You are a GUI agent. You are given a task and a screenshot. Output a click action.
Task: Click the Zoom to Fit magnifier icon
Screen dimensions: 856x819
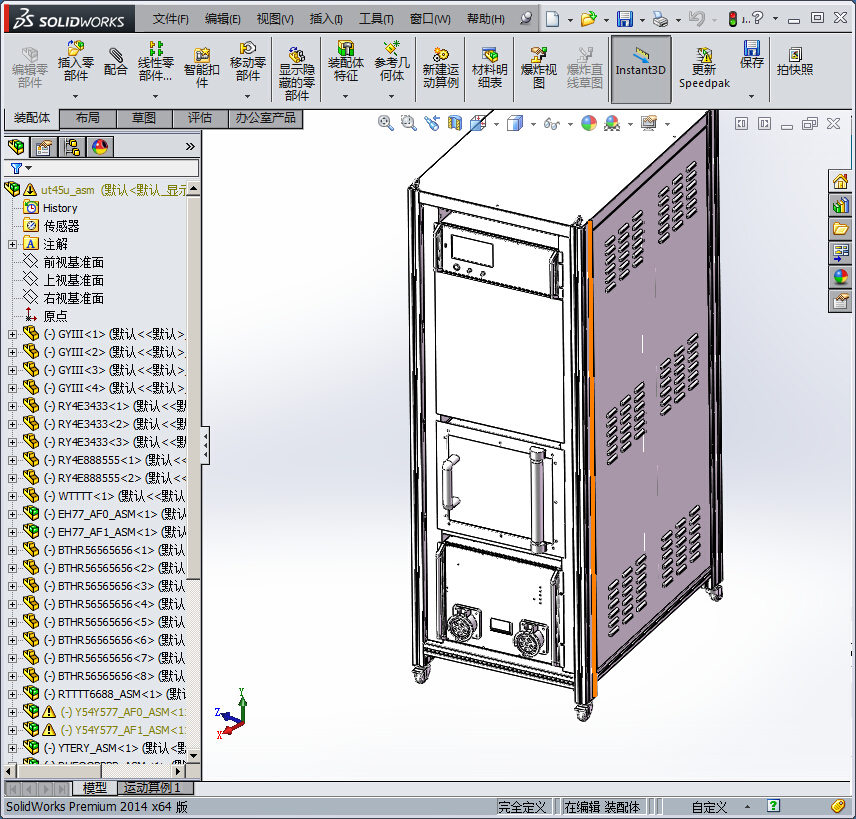(386, 123)
